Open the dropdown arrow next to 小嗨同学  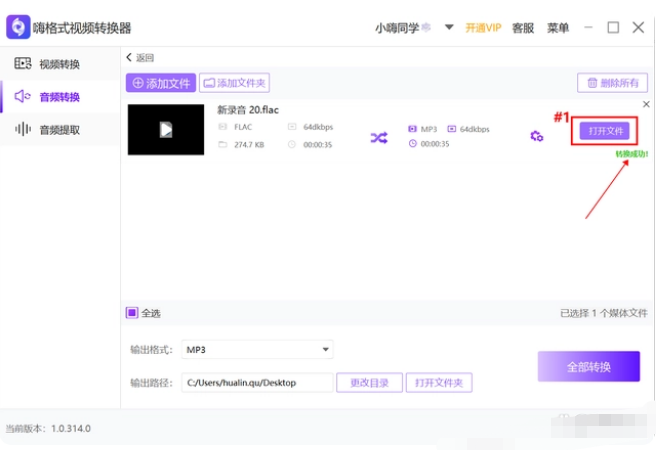pyautogui.click(x=449, y=27)
